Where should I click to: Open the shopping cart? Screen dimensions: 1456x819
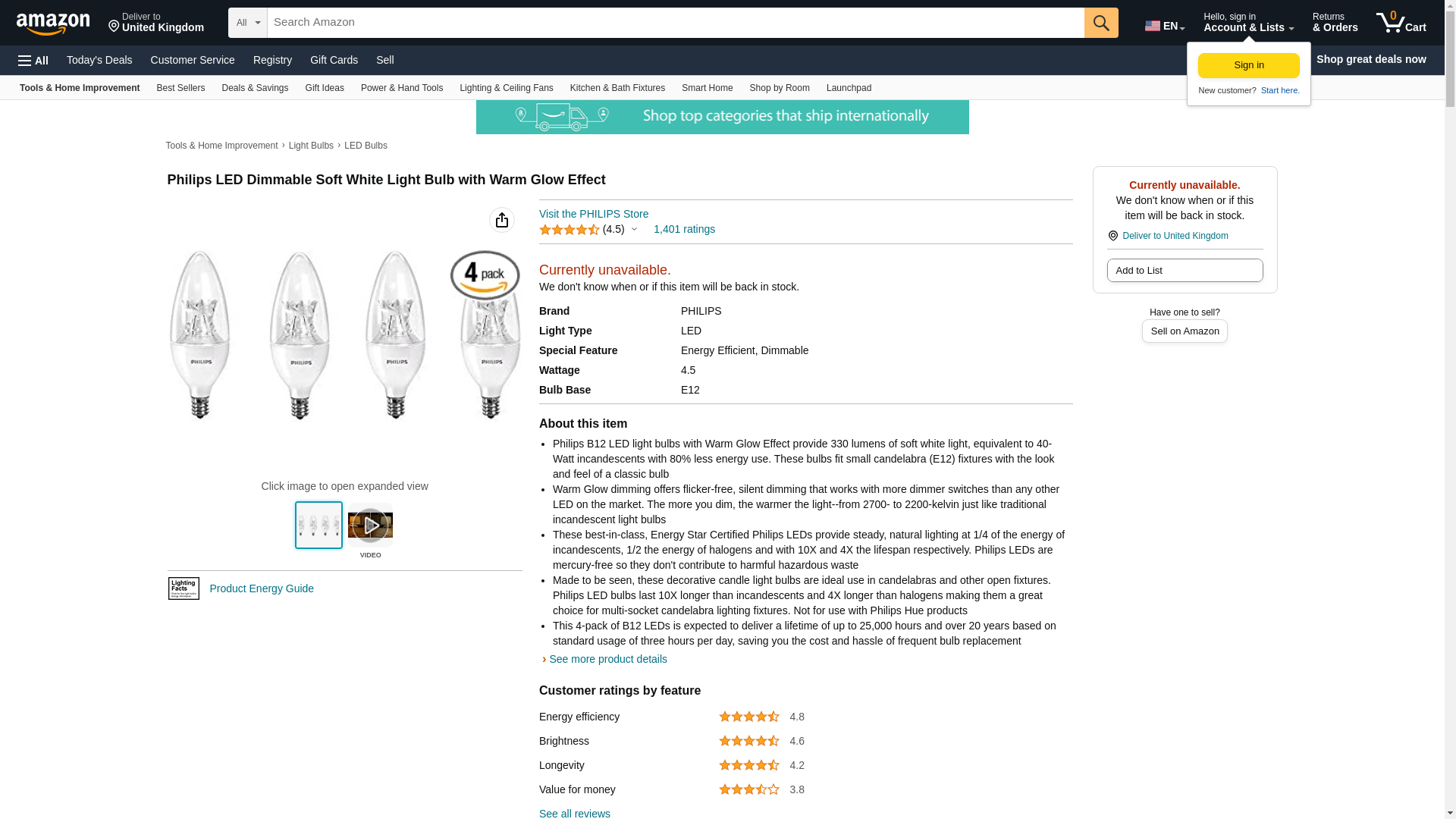coord(1401,23)
